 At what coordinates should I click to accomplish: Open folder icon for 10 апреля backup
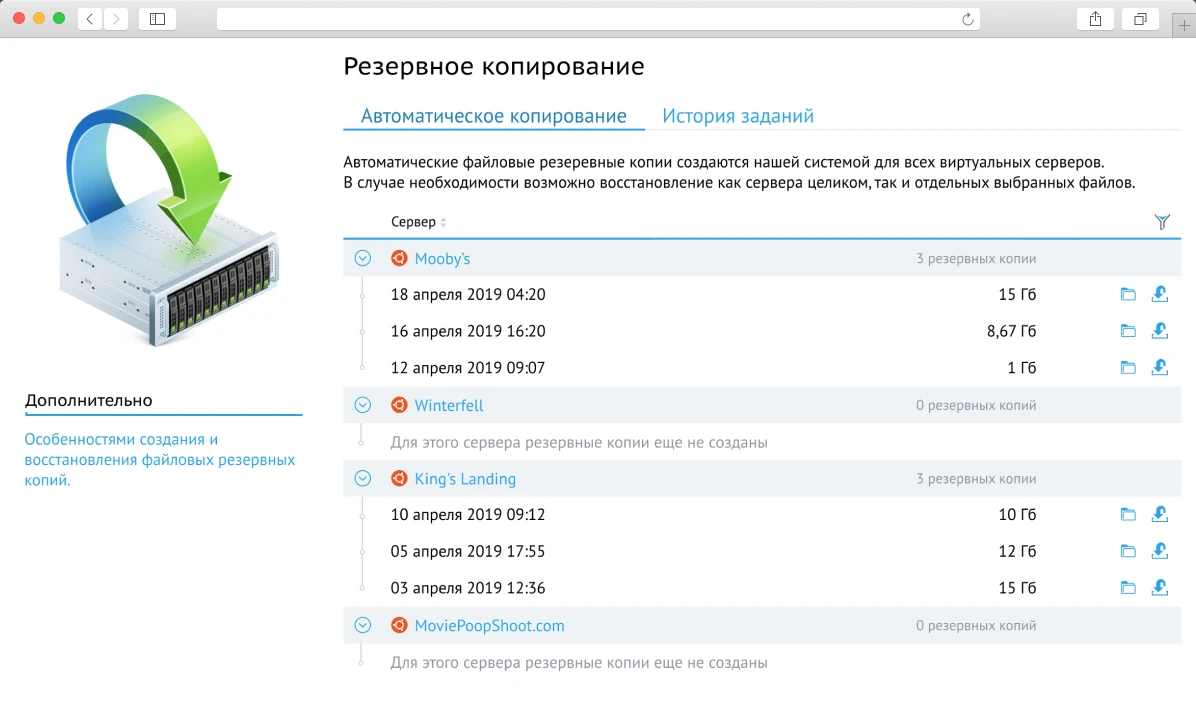(x=1128, y=514)
